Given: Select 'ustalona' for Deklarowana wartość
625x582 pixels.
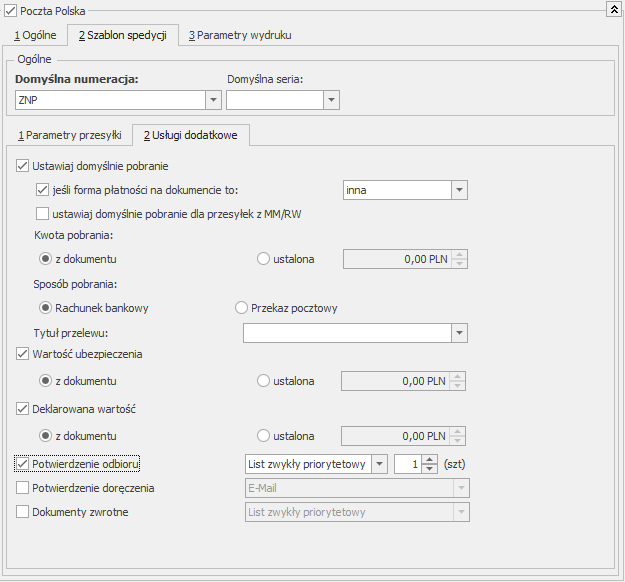Looking at the screenshot, I should [263, 436].
